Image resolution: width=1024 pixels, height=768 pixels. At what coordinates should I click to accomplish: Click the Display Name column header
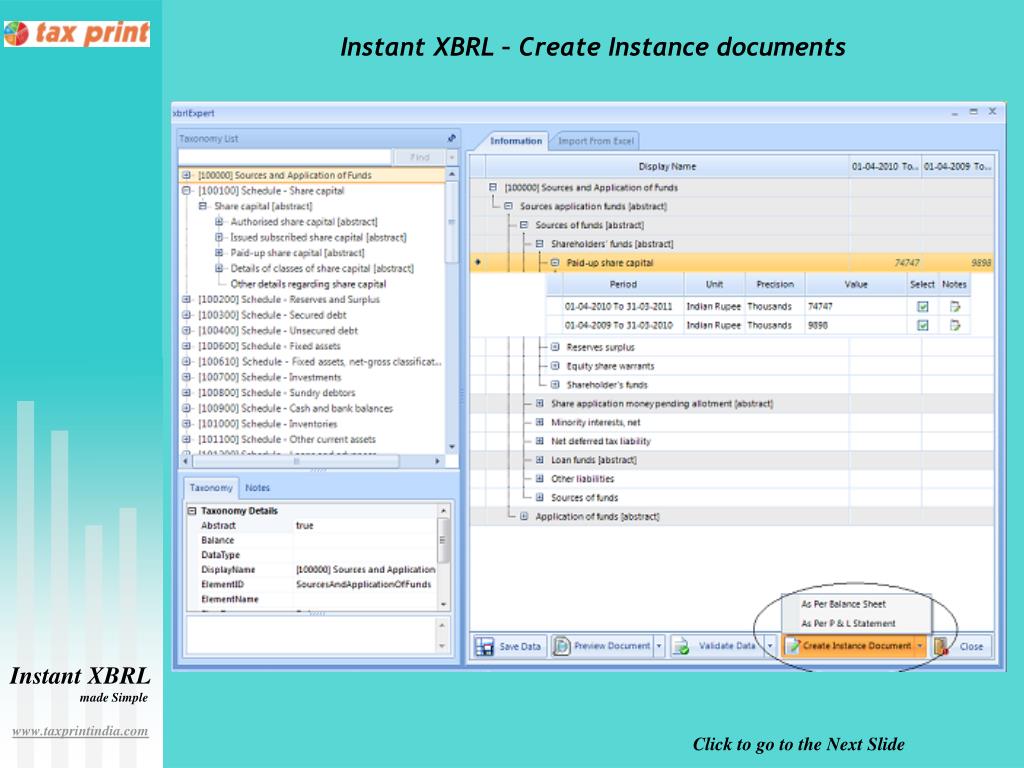coord(667,167)
